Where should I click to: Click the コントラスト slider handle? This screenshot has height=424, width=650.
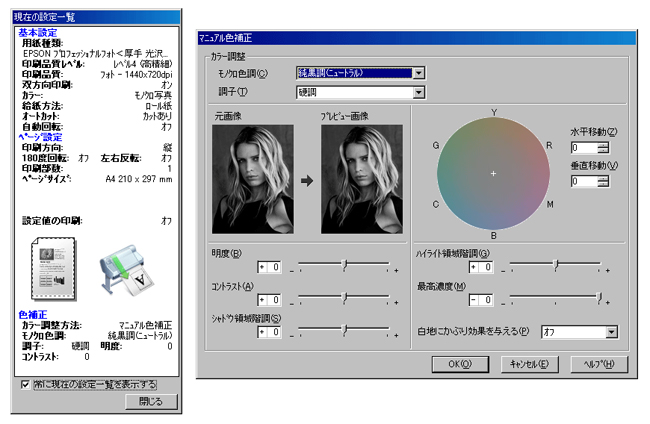[343, 298]
